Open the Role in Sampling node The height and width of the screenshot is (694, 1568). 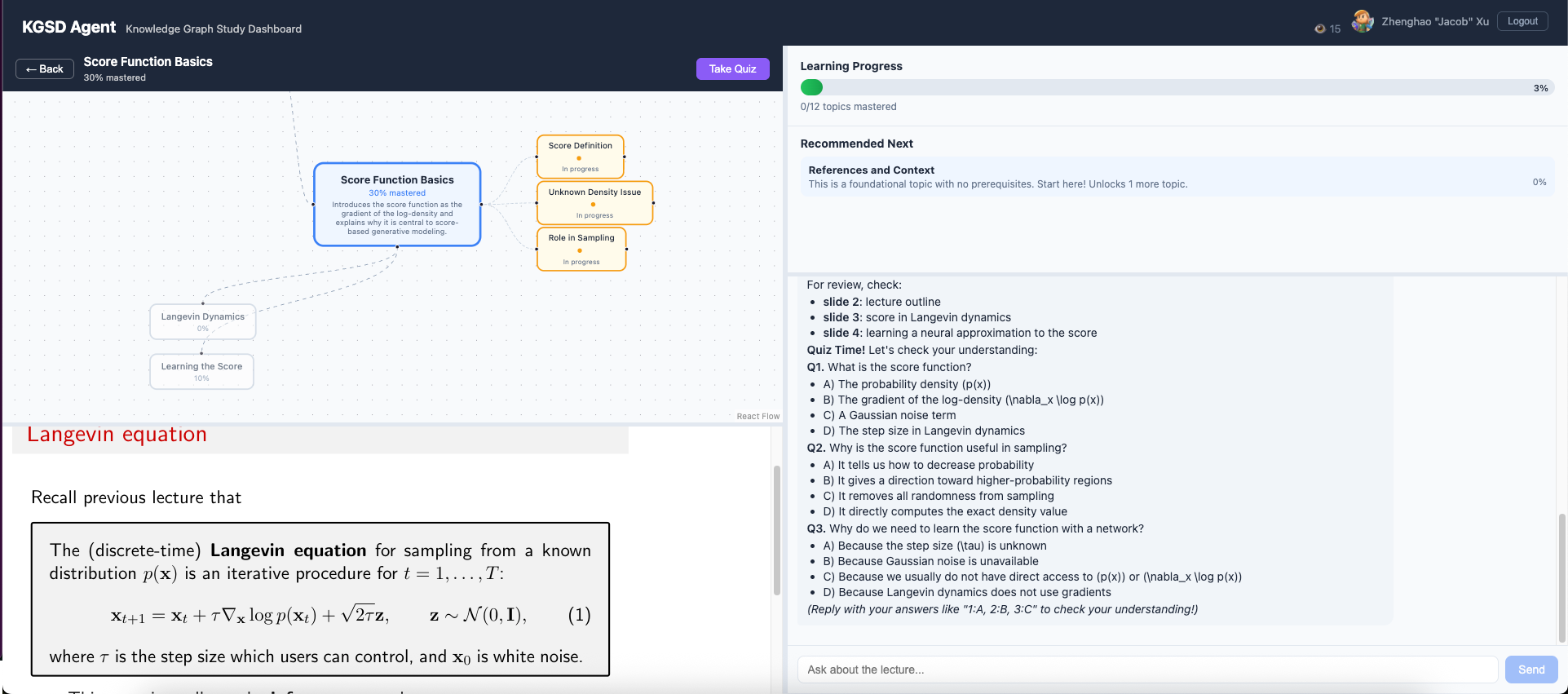coord(581,249)
